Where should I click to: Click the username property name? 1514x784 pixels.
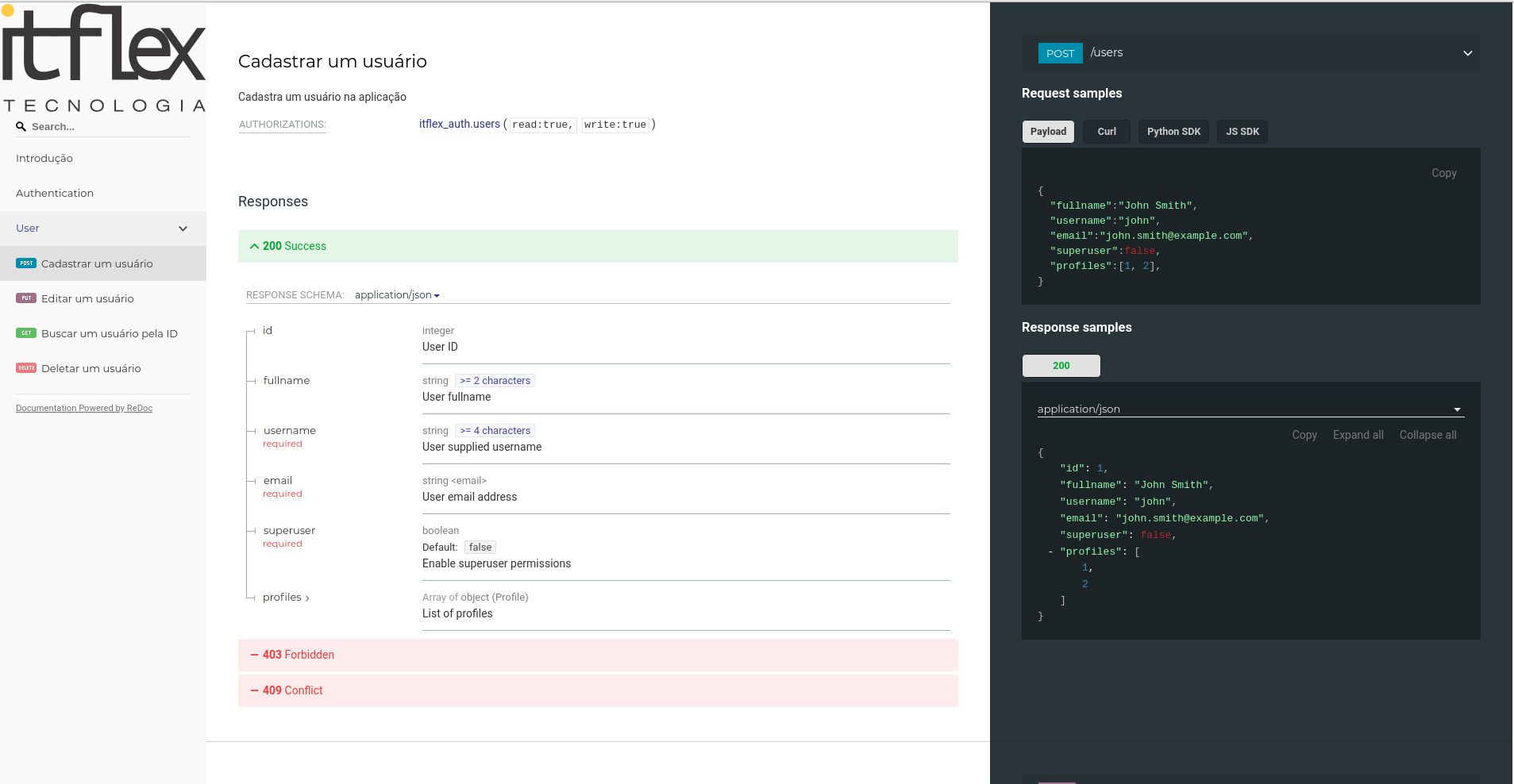pyautogui.click(x=290, y=431)
